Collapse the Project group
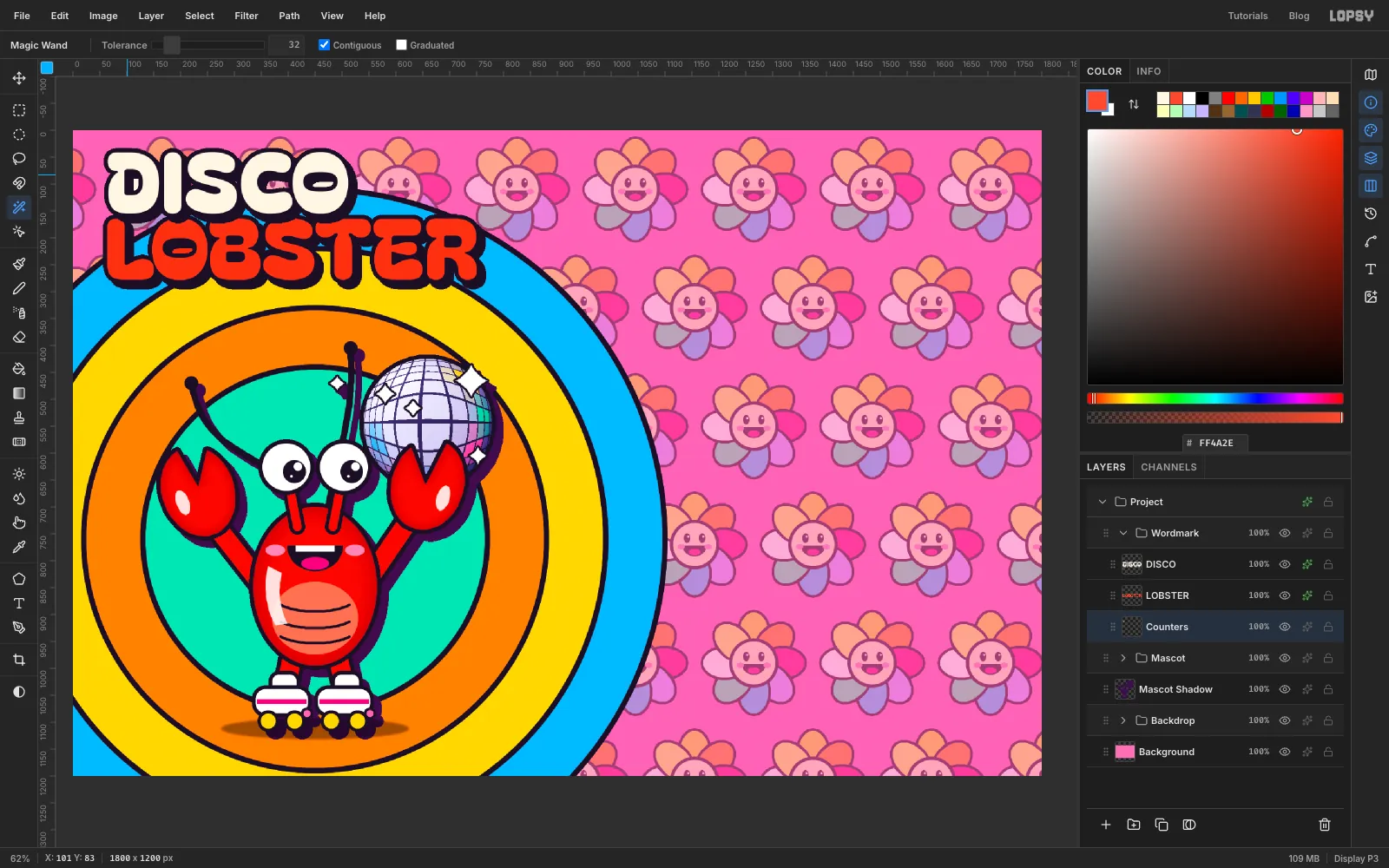This screenshot has height=868, width=1389. (x=1103, y=502)
